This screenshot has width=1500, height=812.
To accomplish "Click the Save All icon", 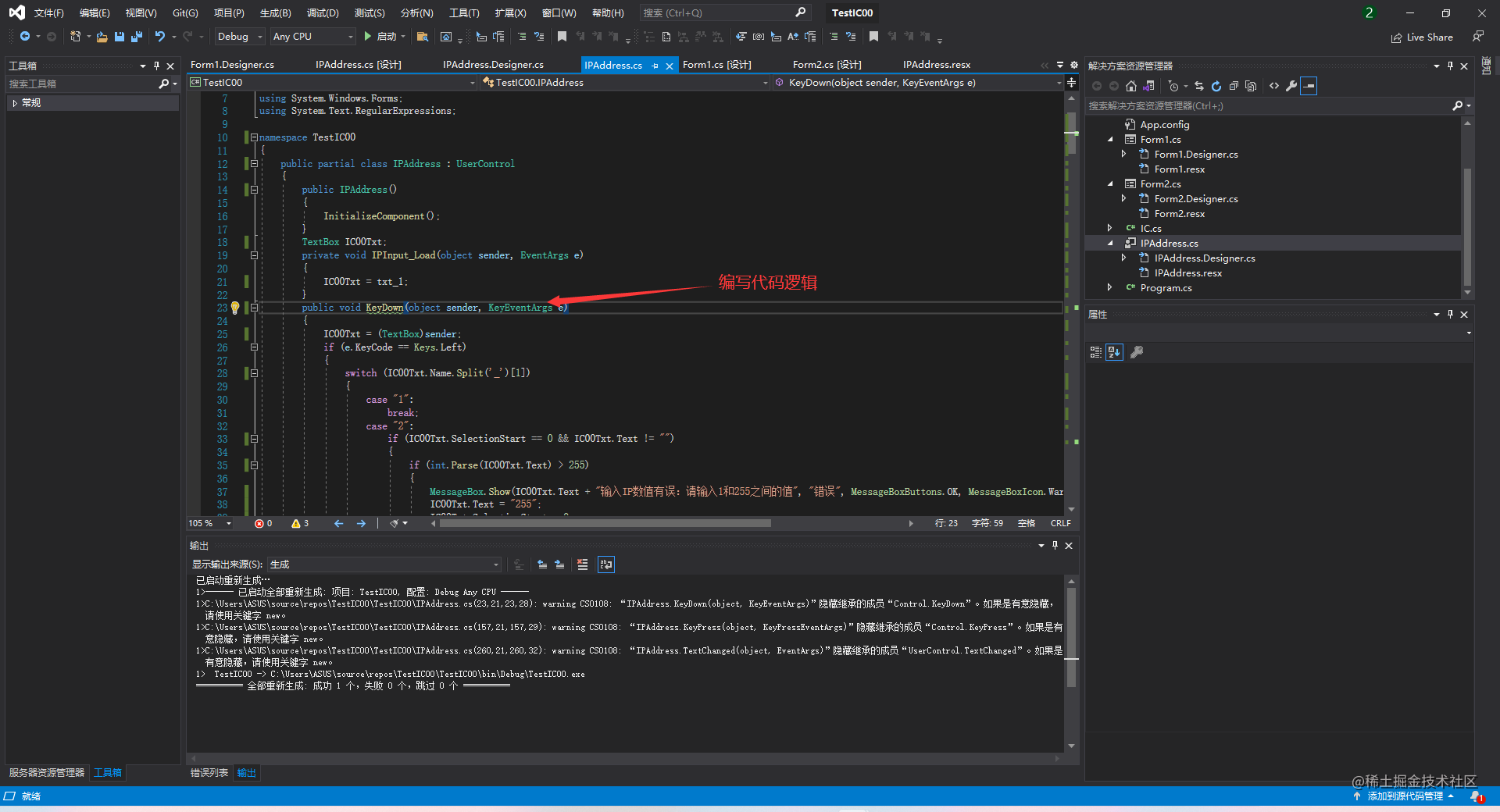I will tap(137, 37).
